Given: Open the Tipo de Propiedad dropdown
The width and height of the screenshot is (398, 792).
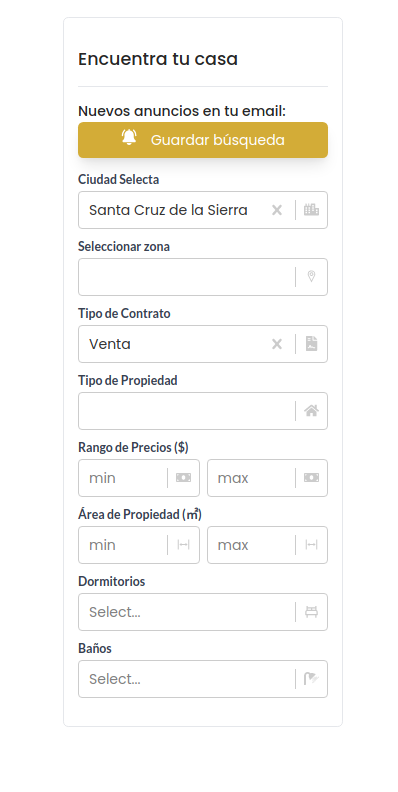Looking at the screenshot, I should pos(203,411).
